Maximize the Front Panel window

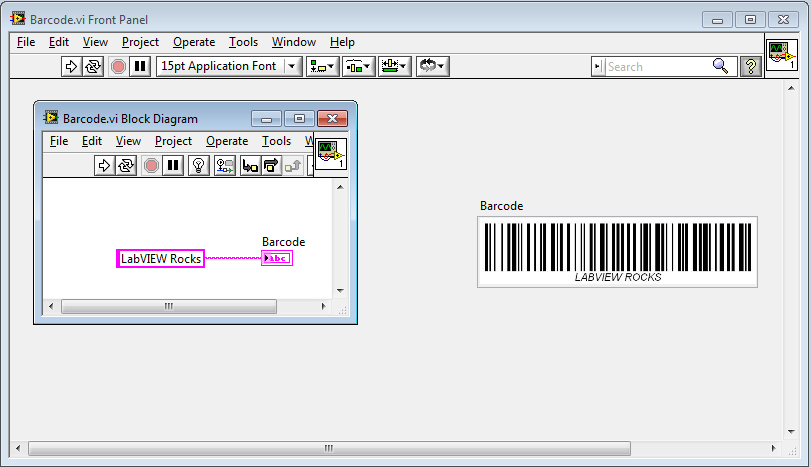[750, 20]
